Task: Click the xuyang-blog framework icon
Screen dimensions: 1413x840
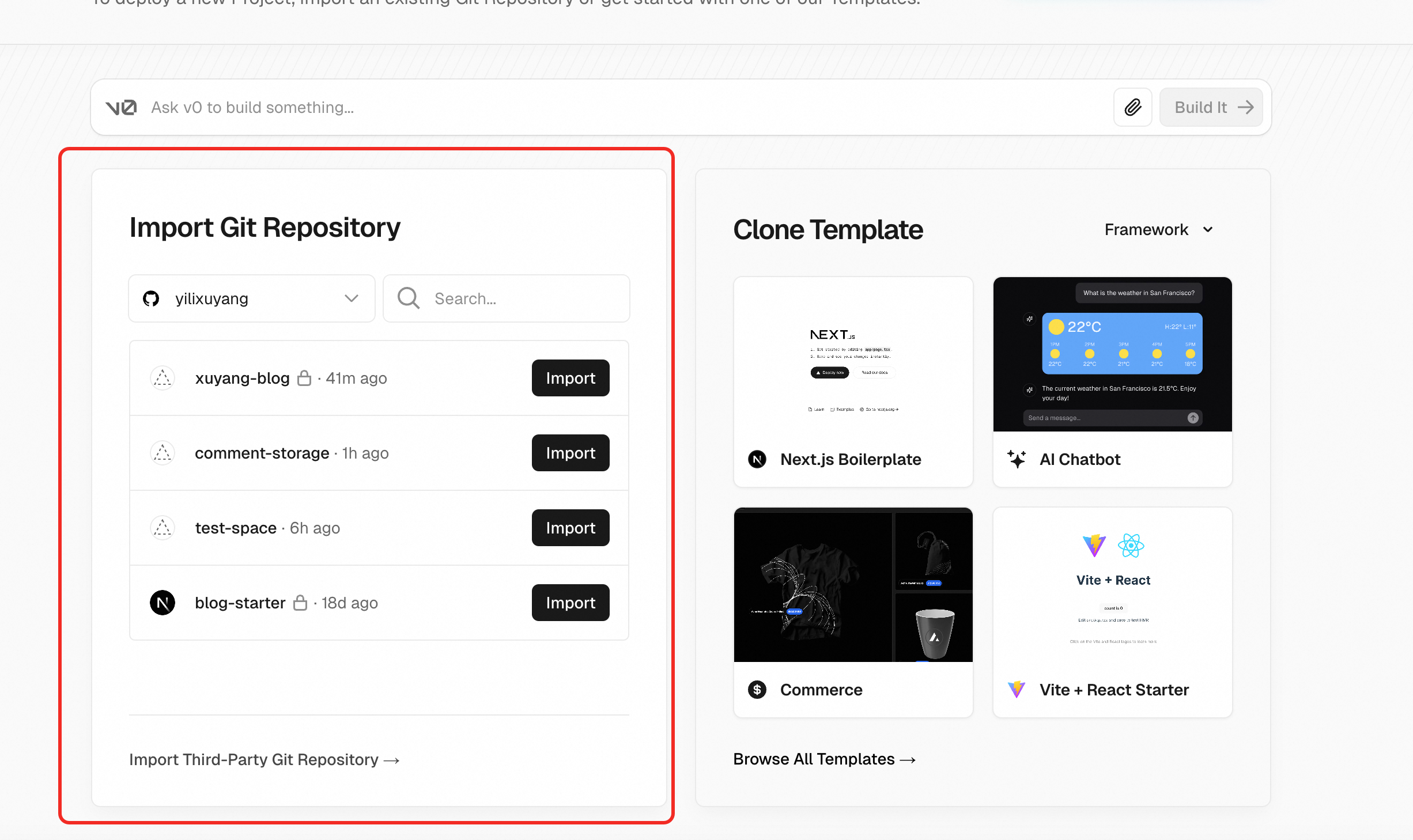Action: pos(163,378)
